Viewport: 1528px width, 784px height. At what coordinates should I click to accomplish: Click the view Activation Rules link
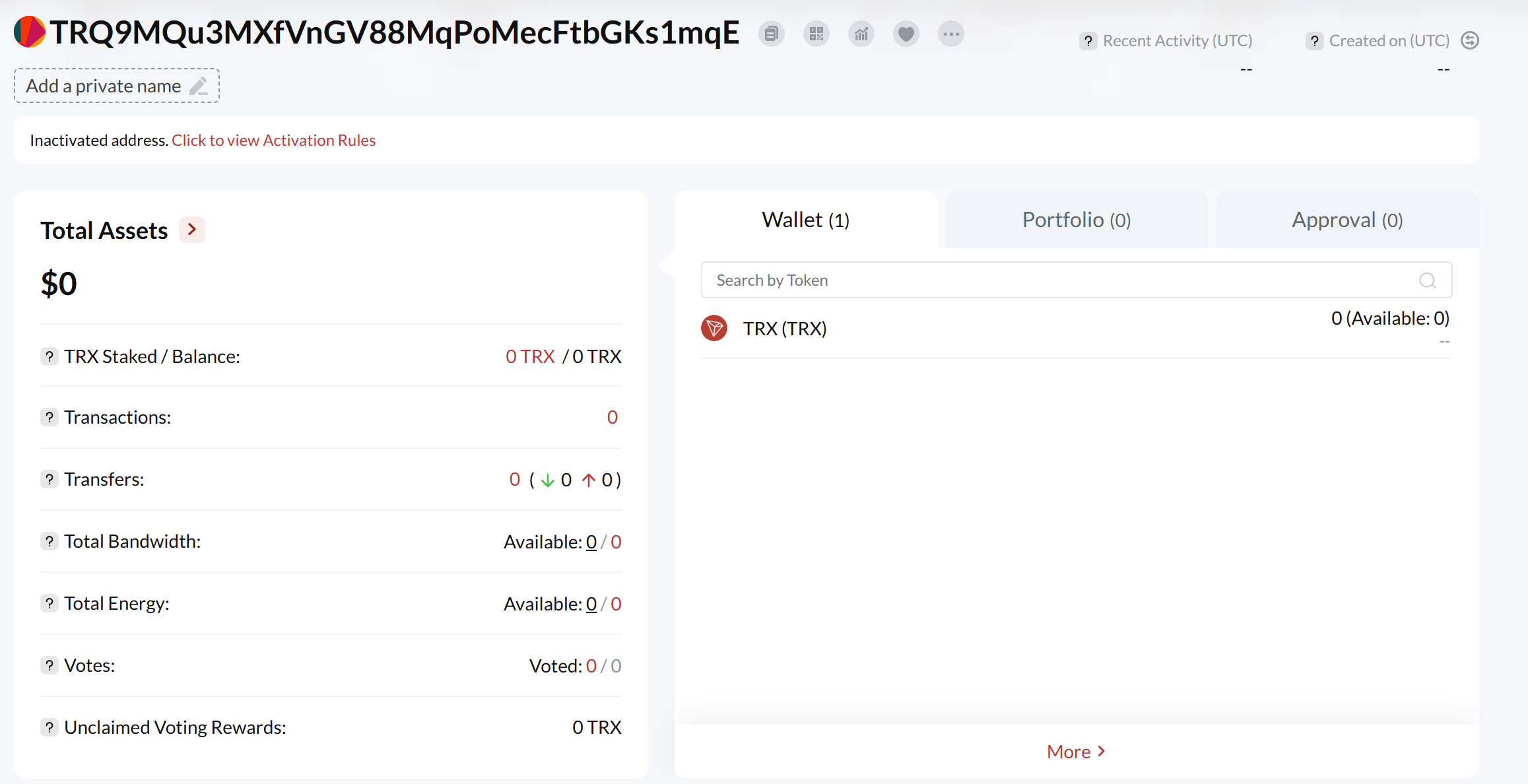273,141
